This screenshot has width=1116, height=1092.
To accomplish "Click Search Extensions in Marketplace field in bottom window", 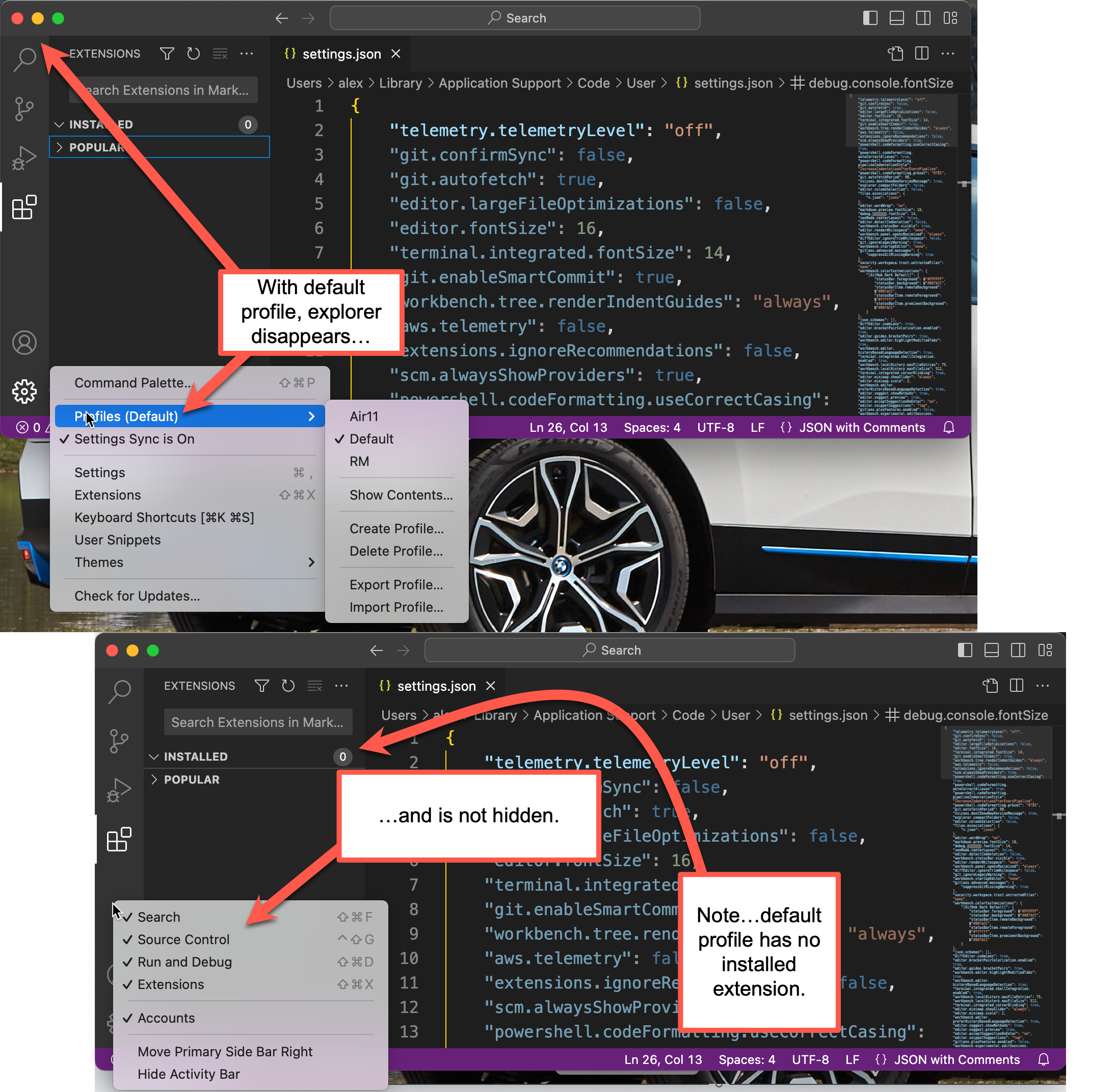I will (257, 722).
